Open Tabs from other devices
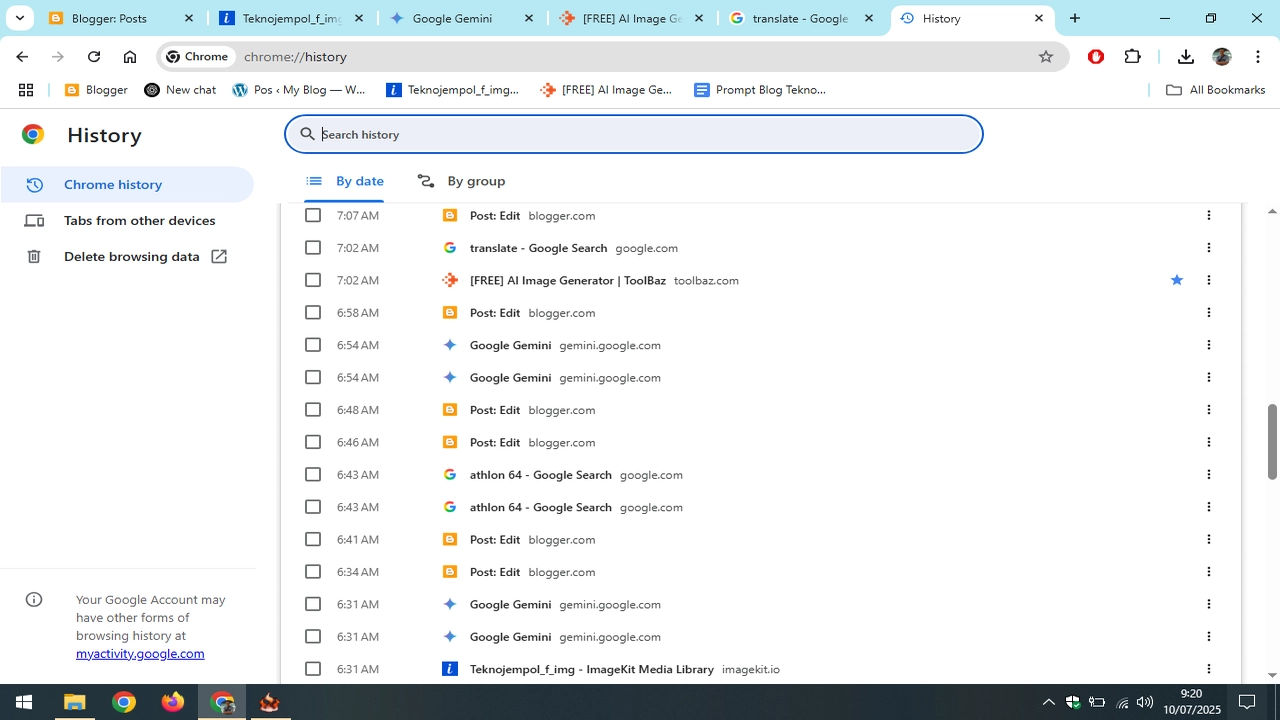The image size is (1280, 720). click(127, 221)
